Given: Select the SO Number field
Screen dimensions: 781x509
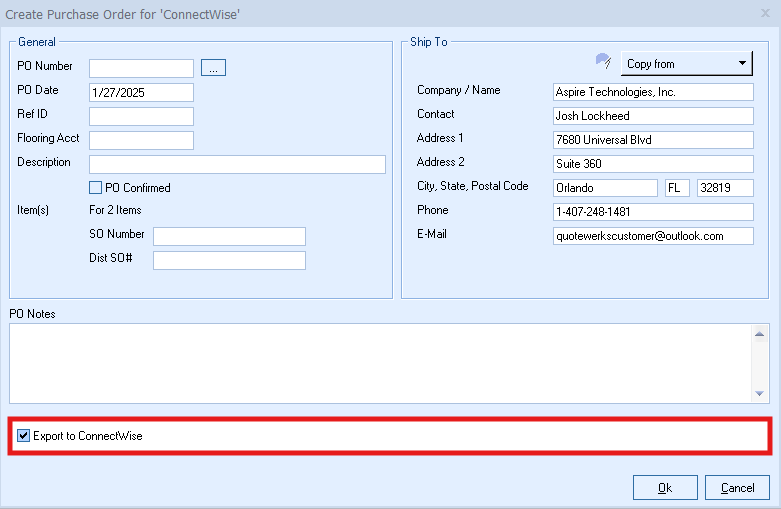Looking at the screenshot, I should tap(229, 236).
